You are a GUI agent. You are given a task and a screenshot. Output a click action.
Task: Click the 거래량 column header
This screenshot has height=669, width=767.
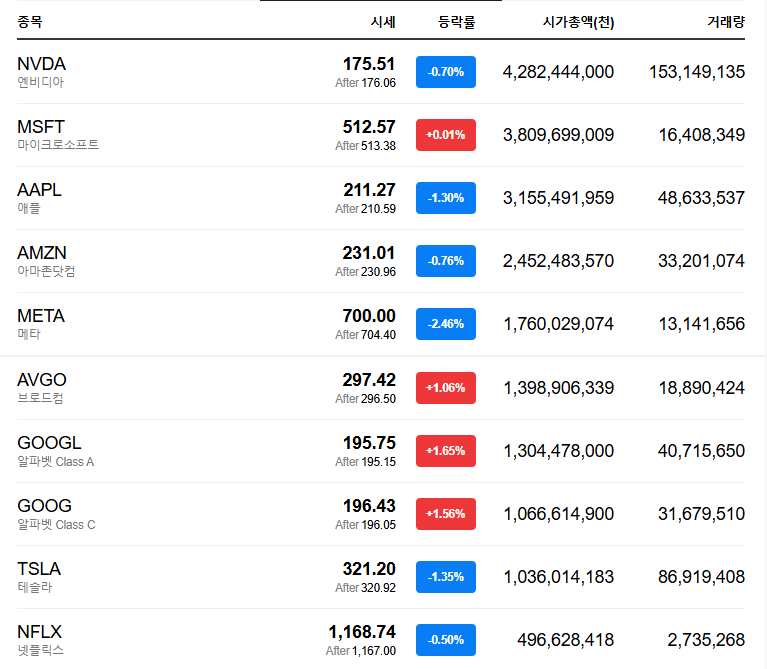point(726,22)
